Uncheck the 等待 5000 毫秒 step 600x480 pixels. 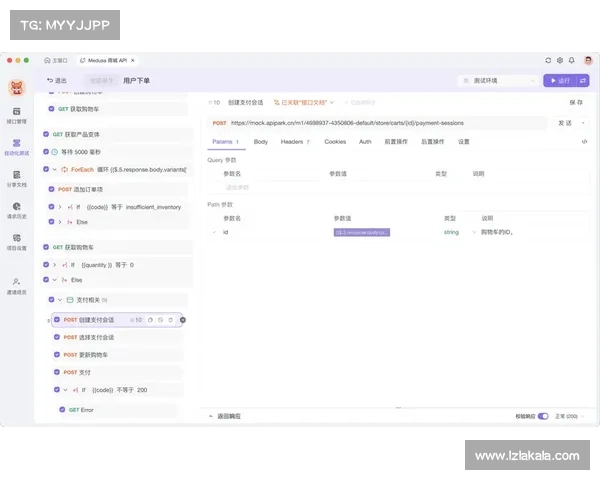point(46,152)
